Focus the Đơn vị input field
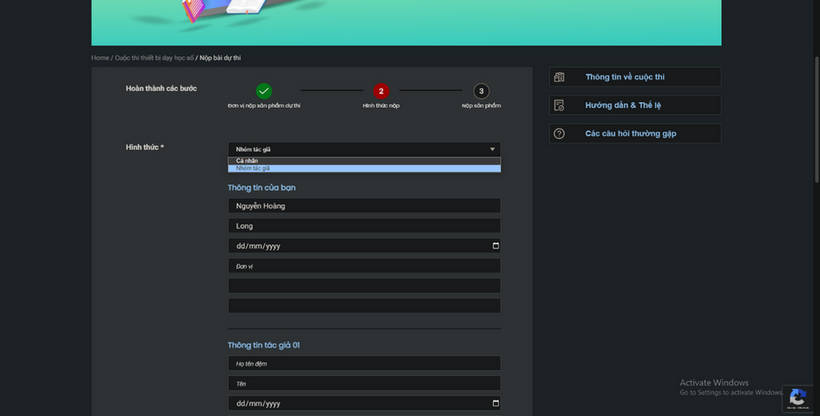 click(x=364, y=266)
